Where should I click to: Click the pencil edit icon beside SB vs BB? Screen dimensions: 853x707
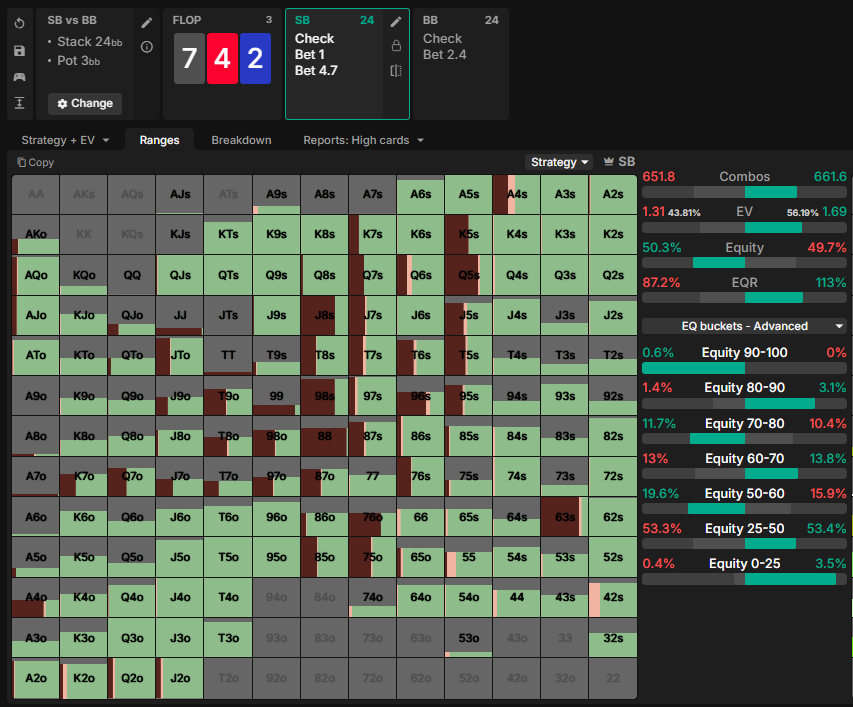coord(147,22)
